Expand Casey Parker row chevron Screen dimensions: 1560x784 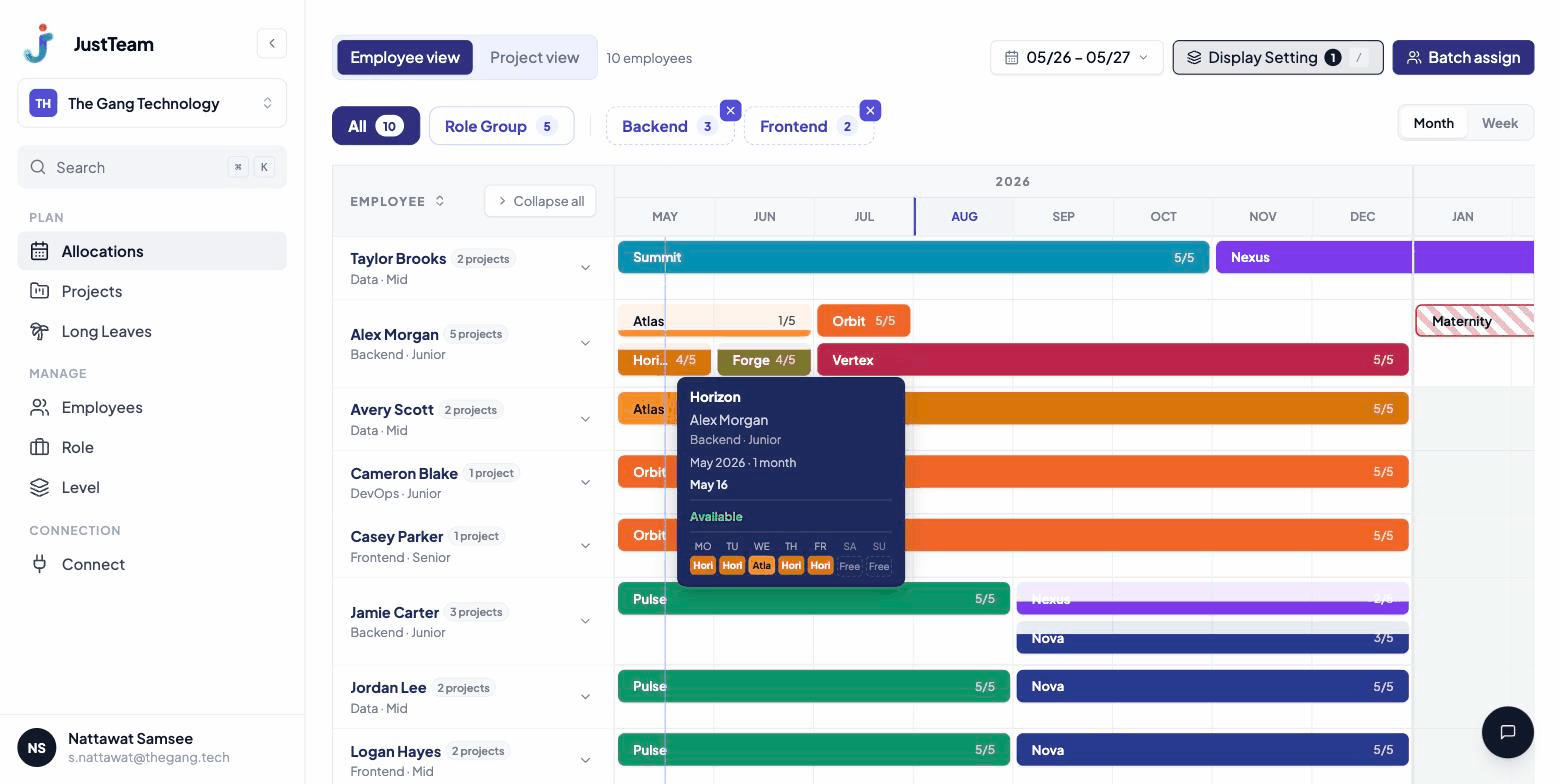coord(585,546)
